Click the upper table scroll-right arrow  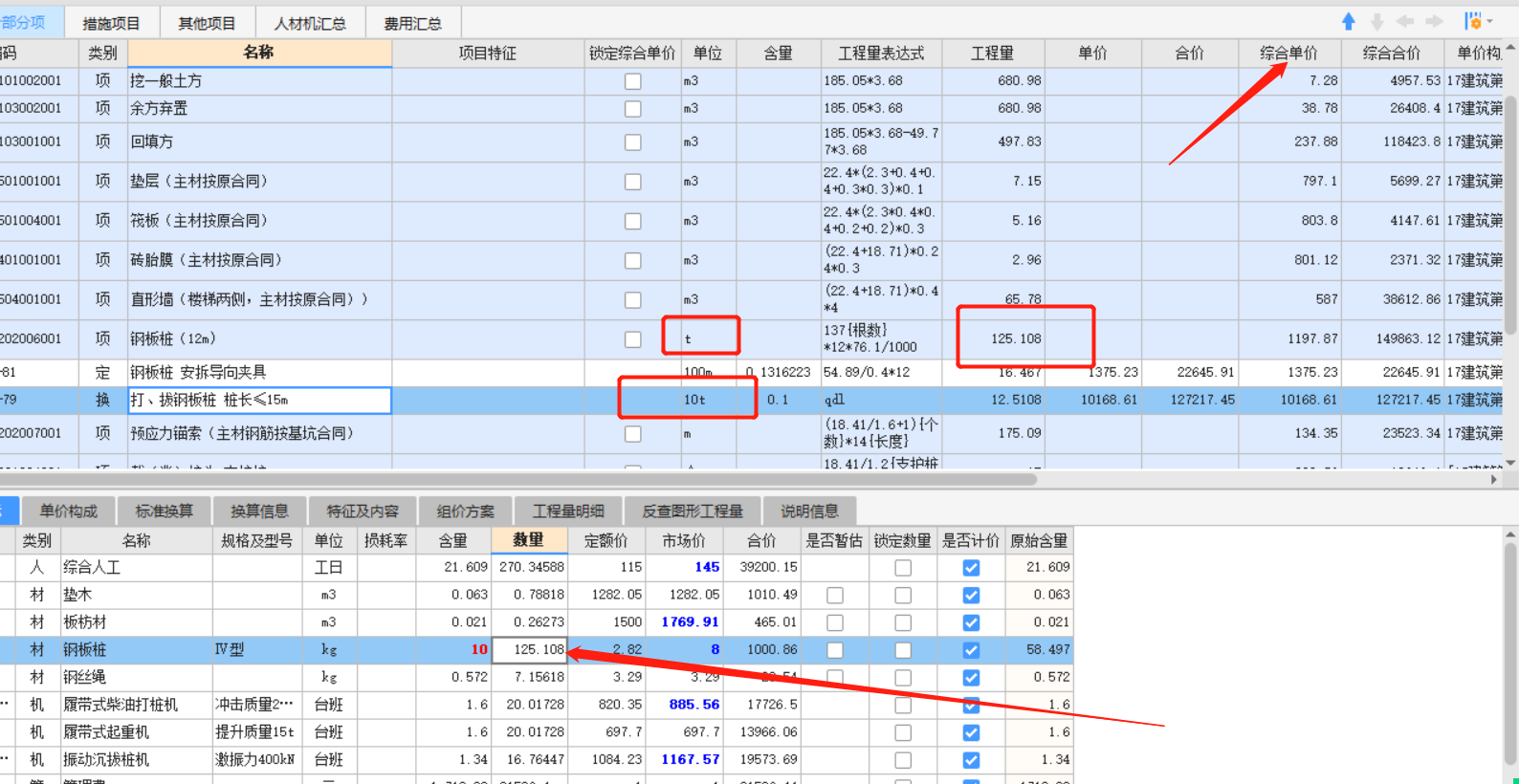click(1494, 479)
